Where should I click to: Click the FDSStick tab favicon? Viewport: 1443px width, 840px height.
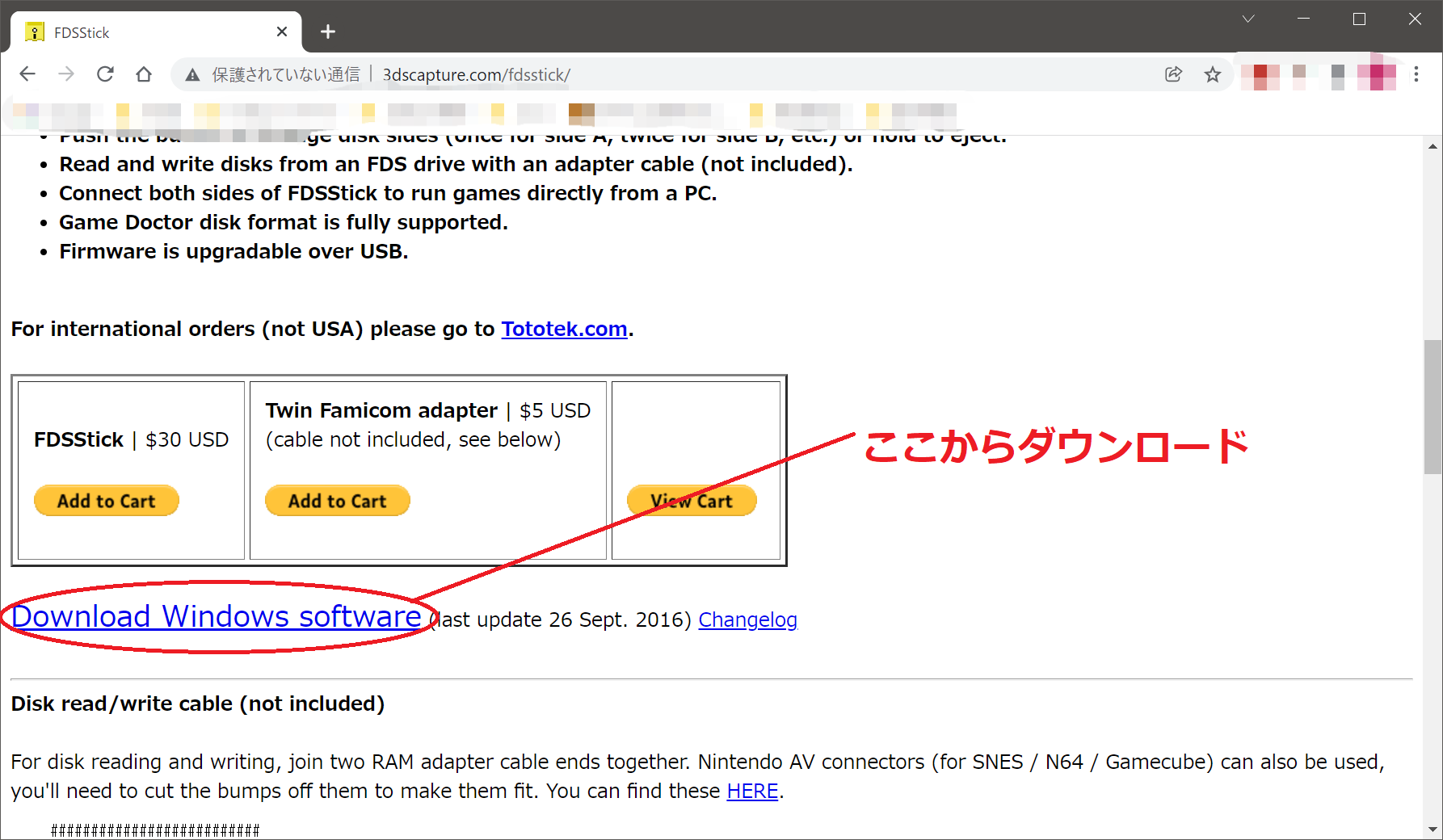pos(35,32)
